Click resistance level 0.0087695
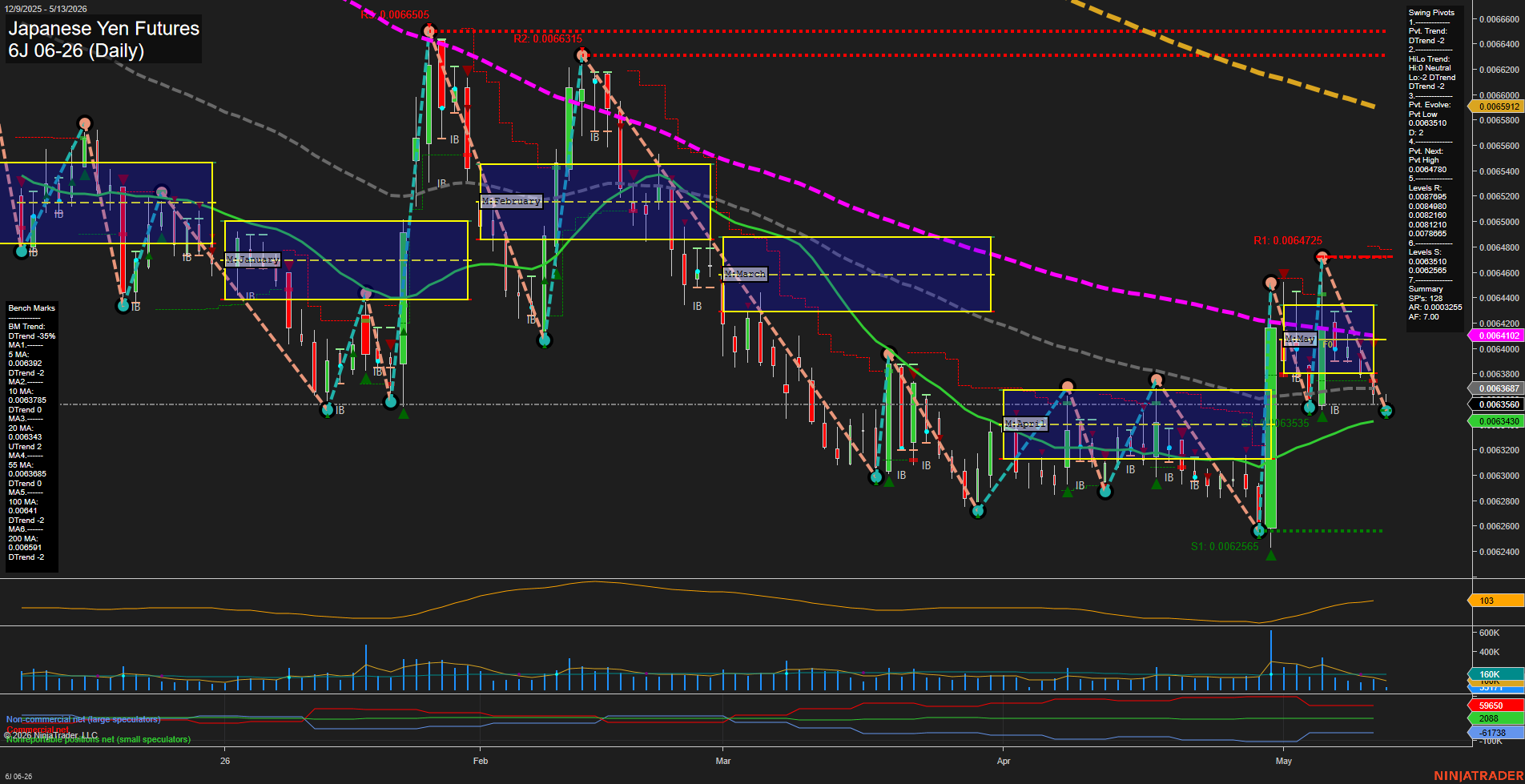 1428,197
